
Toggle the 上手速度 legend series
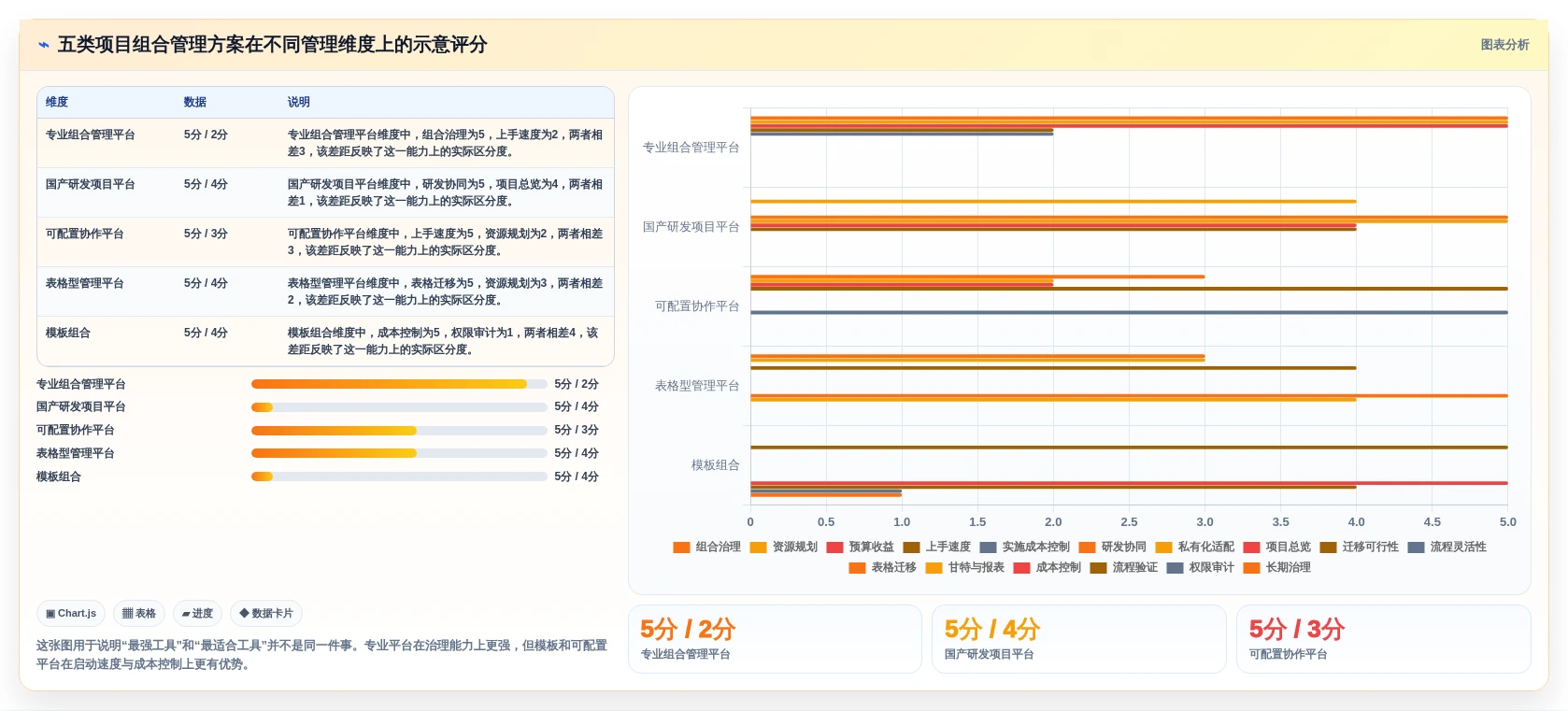(936, 547)
